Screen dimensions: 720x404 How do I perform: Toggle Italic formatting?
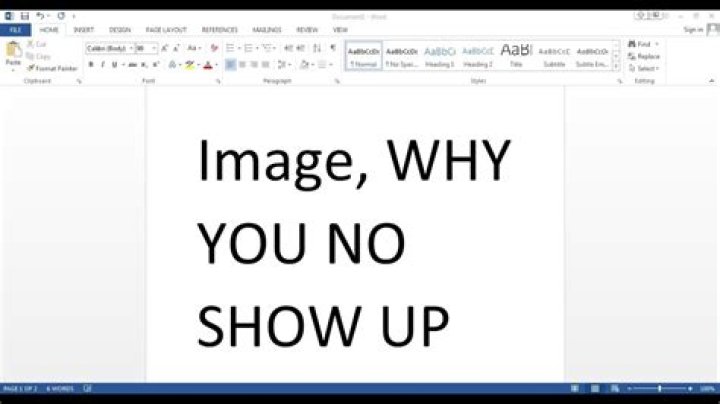103,65
